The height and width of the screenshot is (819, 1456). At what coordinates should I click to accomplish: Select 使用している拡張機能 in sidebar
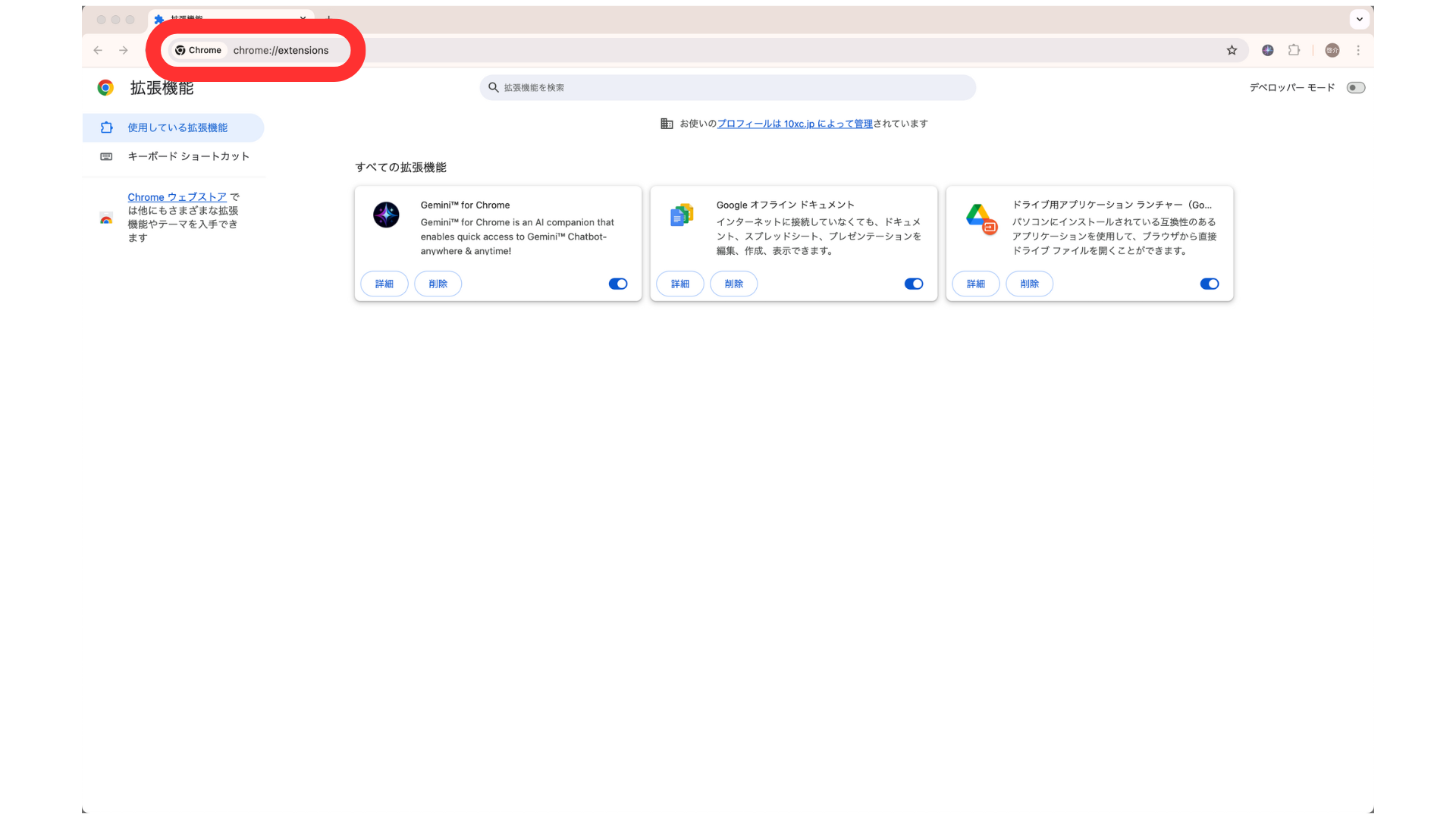pos(173,127)
